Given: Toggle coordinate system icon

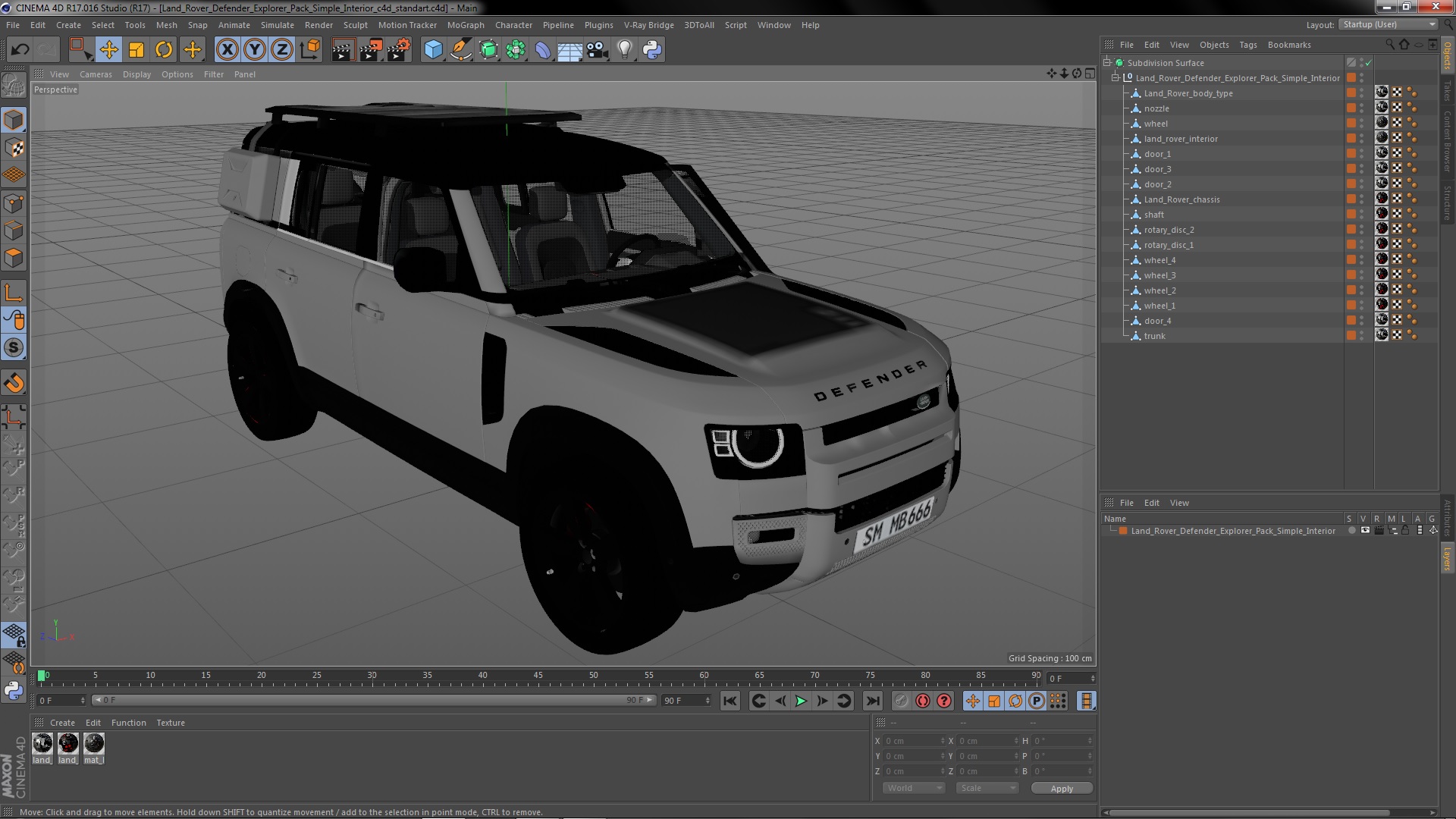Looking at the screenshot, I should [310, 50].
